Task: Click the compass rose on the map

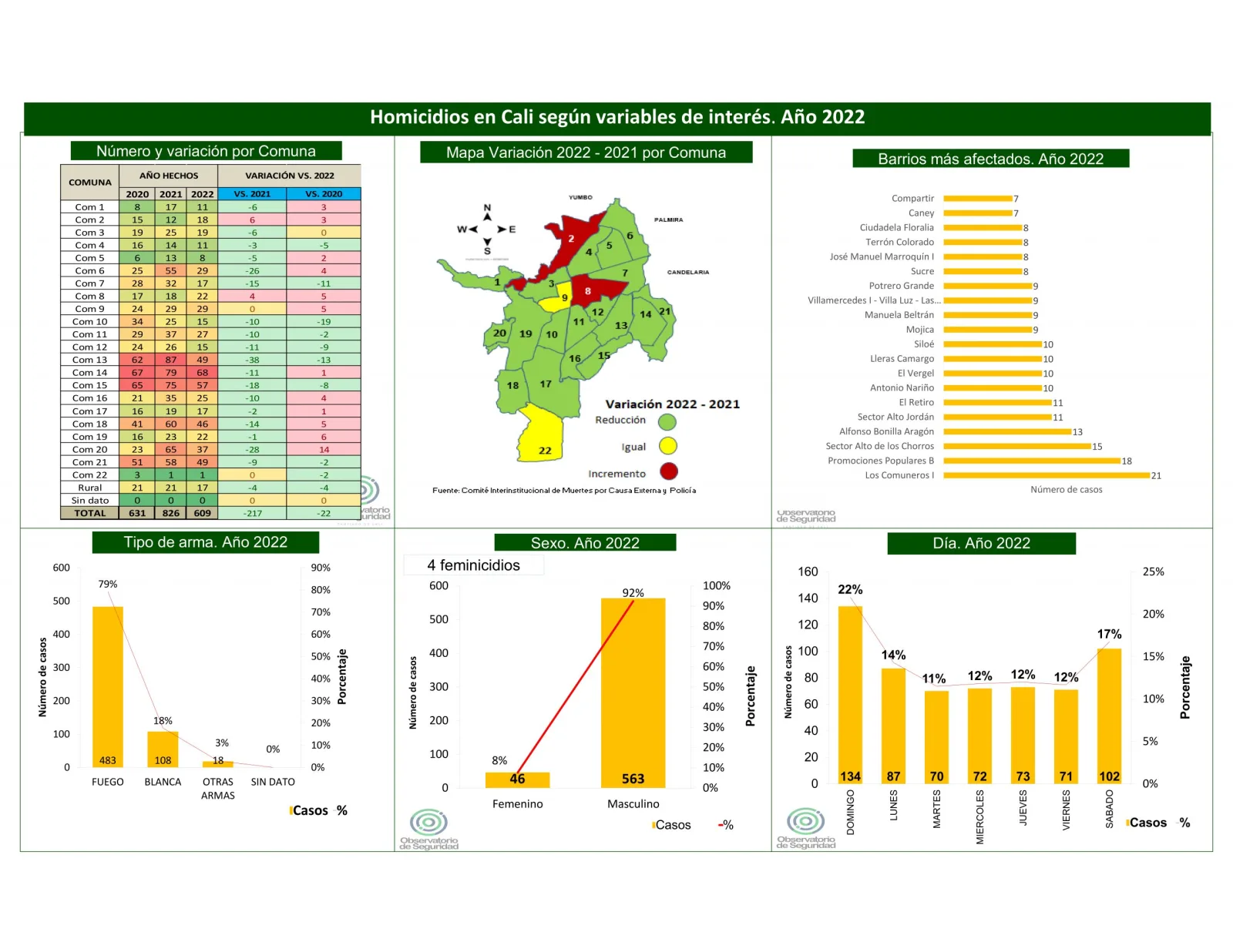Action: pyautogui.click(x=487, y=229)
